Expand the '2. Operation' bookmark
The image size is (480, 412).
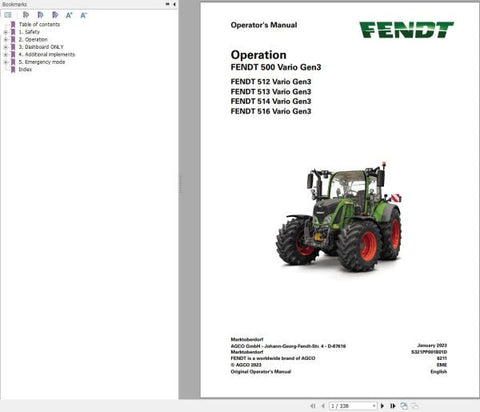click(x=5, y=39)
